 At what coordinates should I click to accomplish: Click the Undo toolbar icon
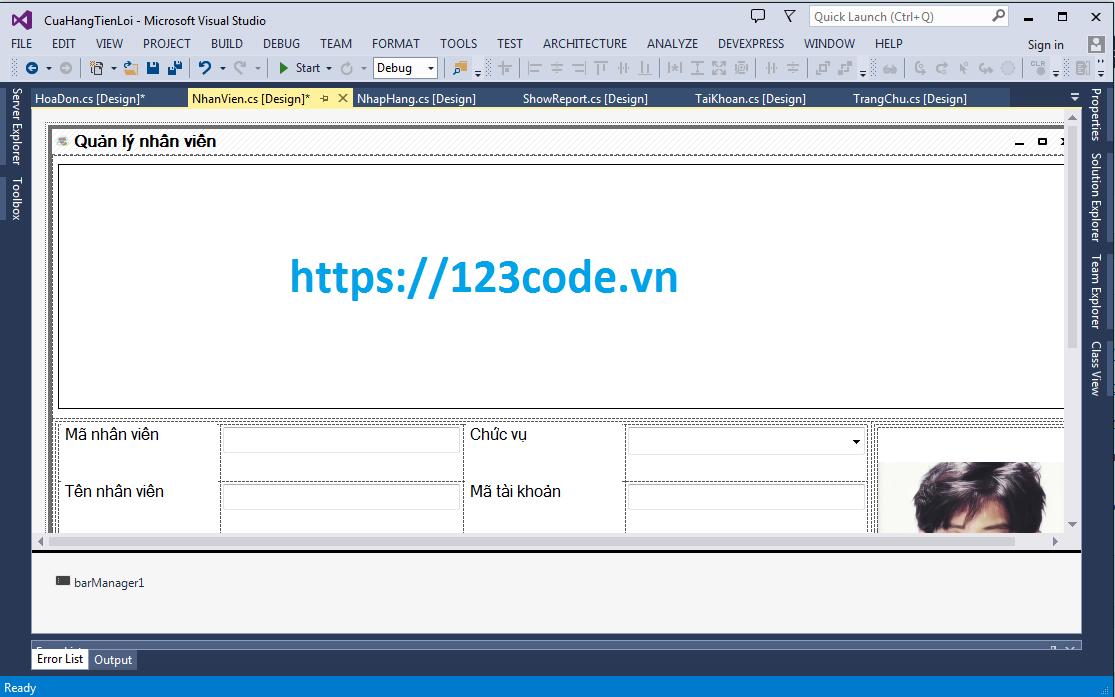coord(206,68)
